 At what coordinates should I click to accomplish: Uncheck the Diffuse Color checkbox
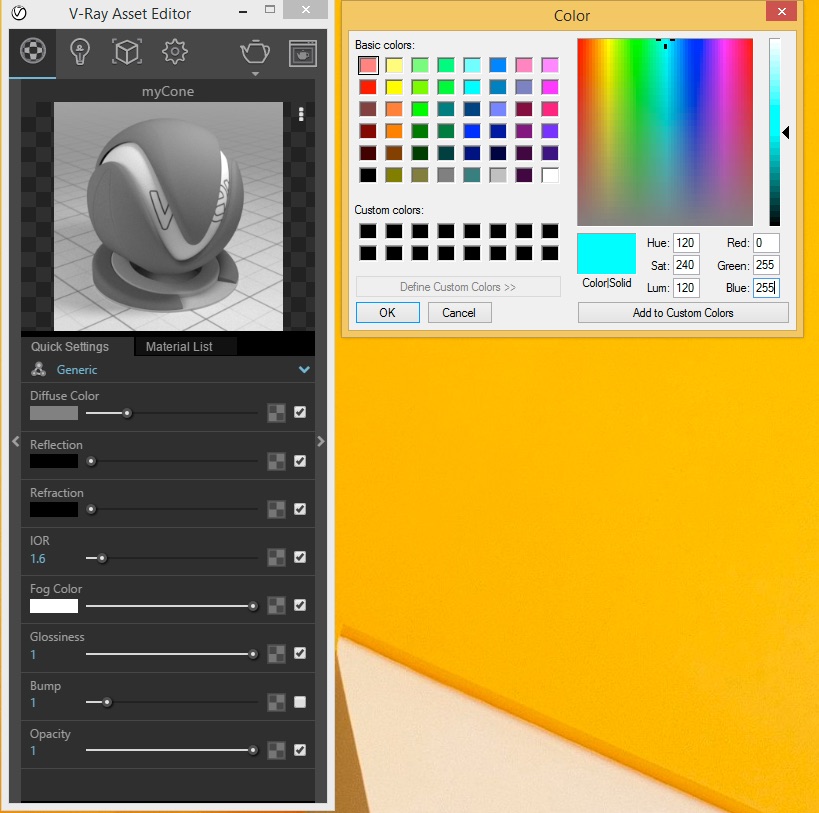pyautogui.click(x=300, y=412)
